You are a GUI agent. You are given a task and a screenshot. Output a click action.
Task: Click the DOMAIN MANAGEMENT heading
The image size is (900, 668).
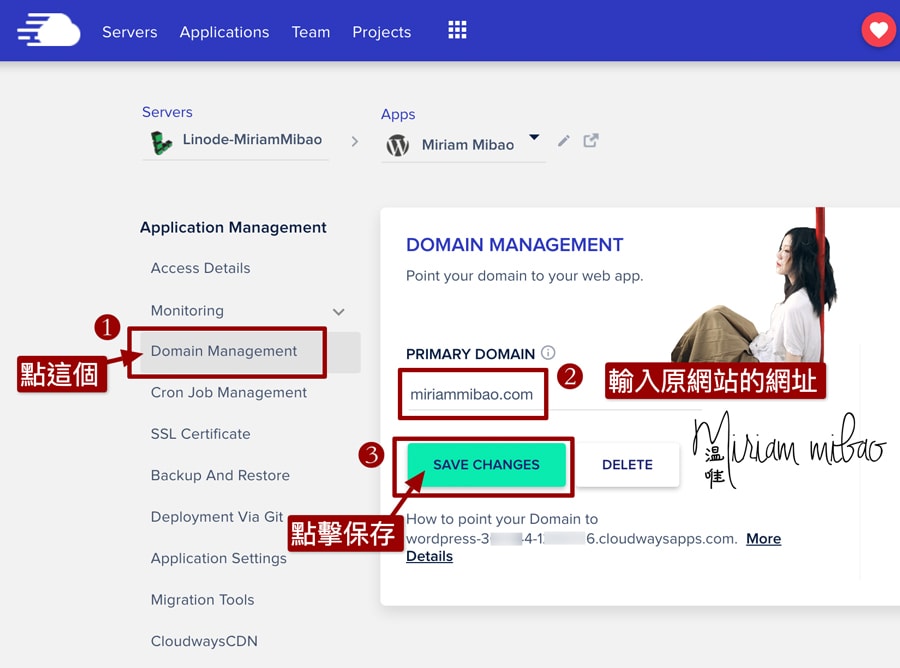coord(514,245)
